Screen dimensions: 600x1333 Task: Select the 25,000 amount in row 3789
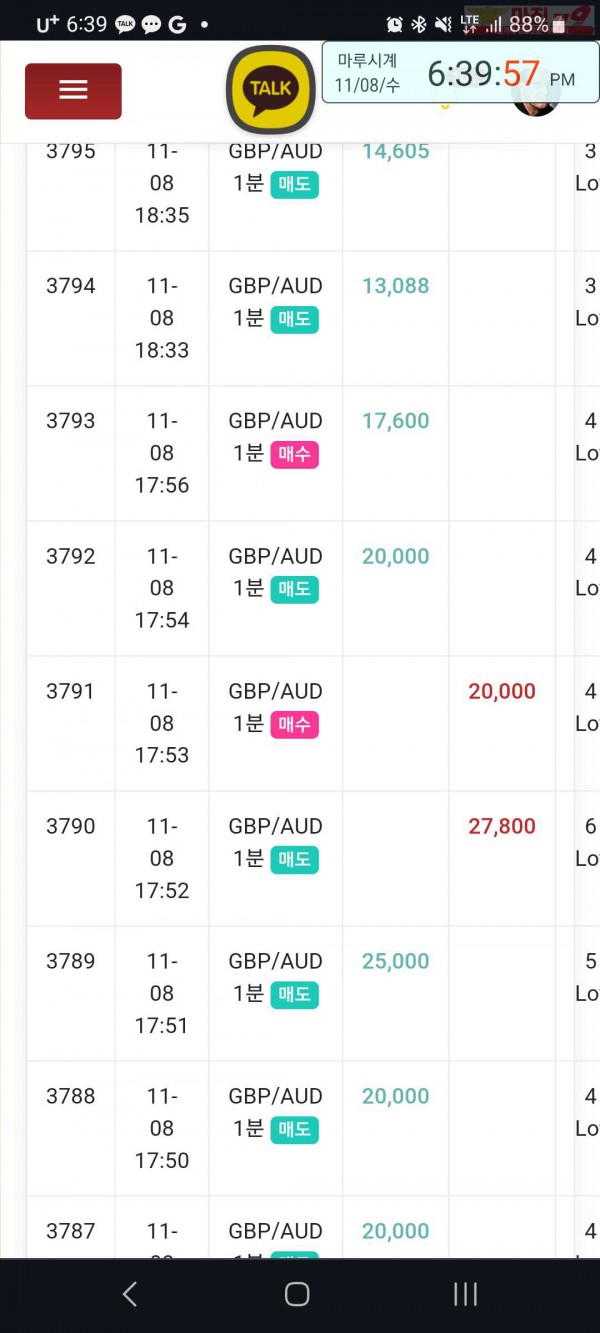pyautogui.click(x=396, y=961)
